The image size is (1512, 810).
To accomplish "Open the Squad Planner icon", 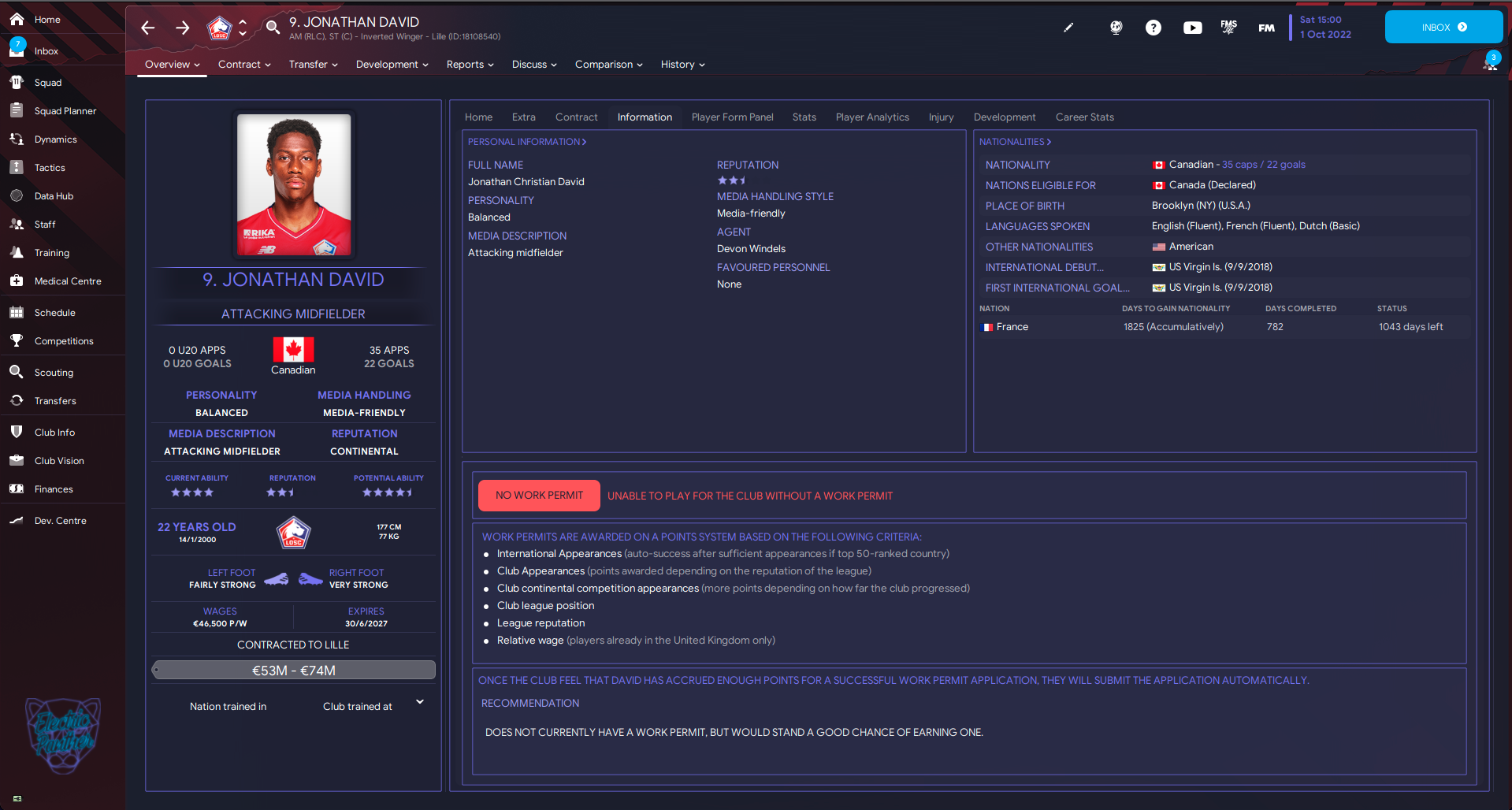I will tap(17, 110).
